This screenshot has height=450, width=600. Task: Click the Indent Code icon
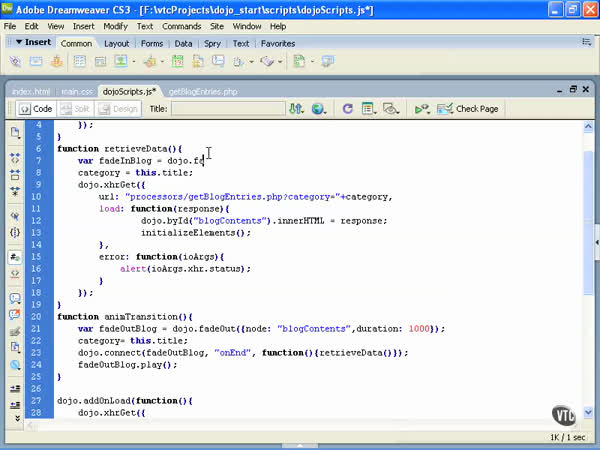pos(15,388)
